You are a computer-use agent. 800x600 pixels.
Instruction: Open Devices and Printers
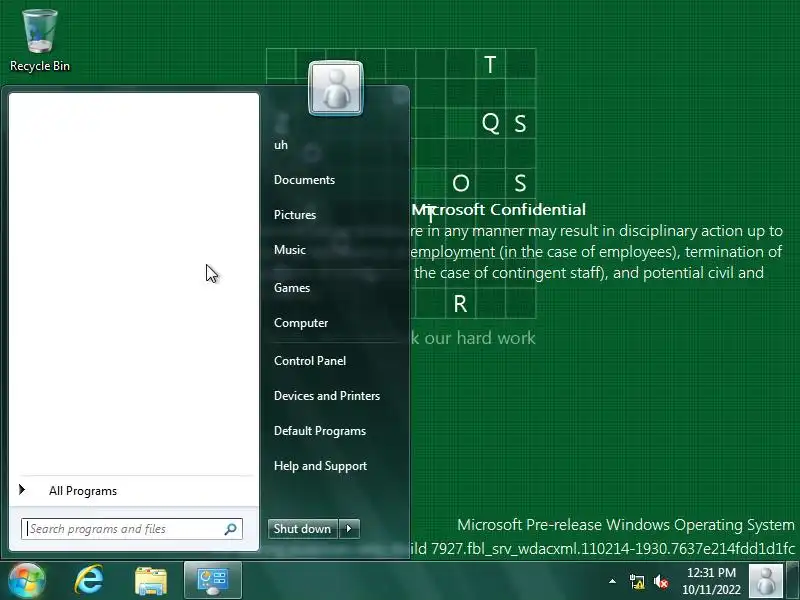(327, 396)
